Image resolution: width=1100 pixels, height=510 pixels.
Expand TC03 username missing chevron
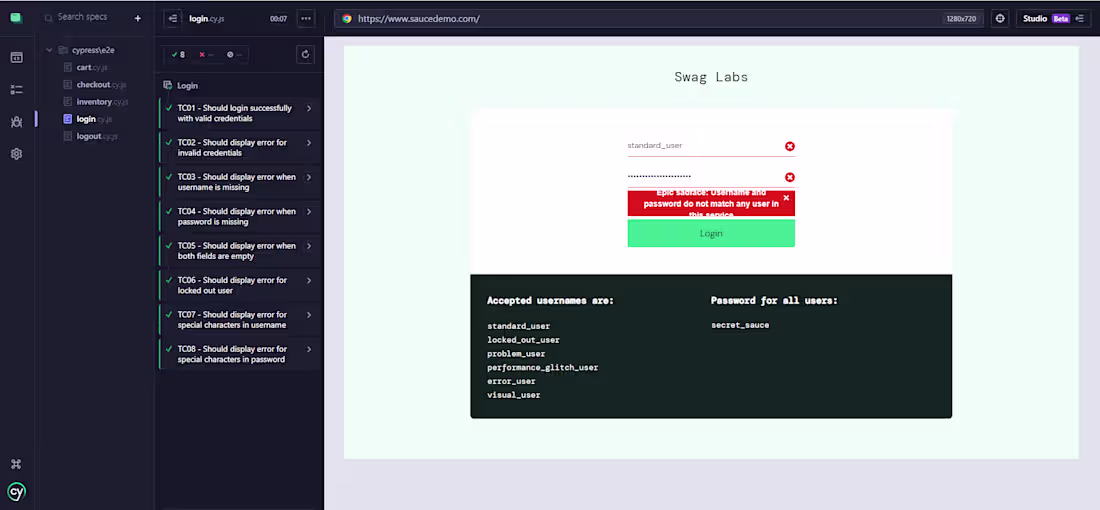(309, 177)
